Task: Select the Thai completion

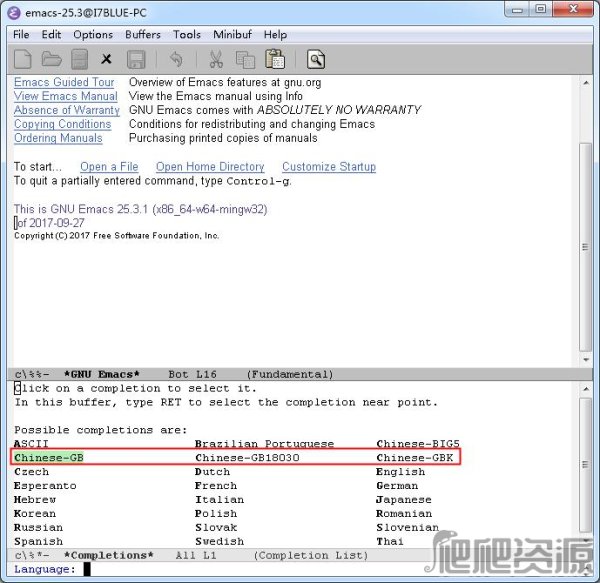Action: click(390, 541)
